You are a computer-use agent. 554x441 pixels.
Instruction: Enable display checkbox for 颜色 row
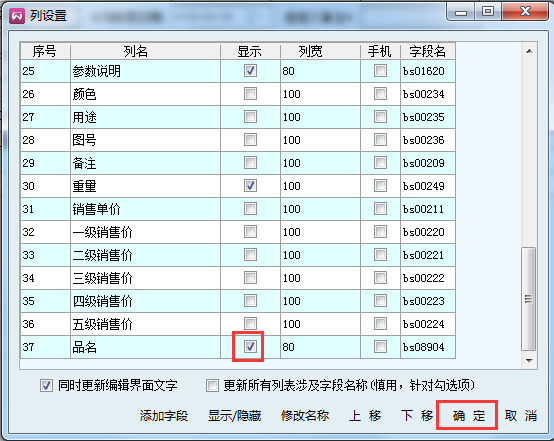[x=250, y=94]
